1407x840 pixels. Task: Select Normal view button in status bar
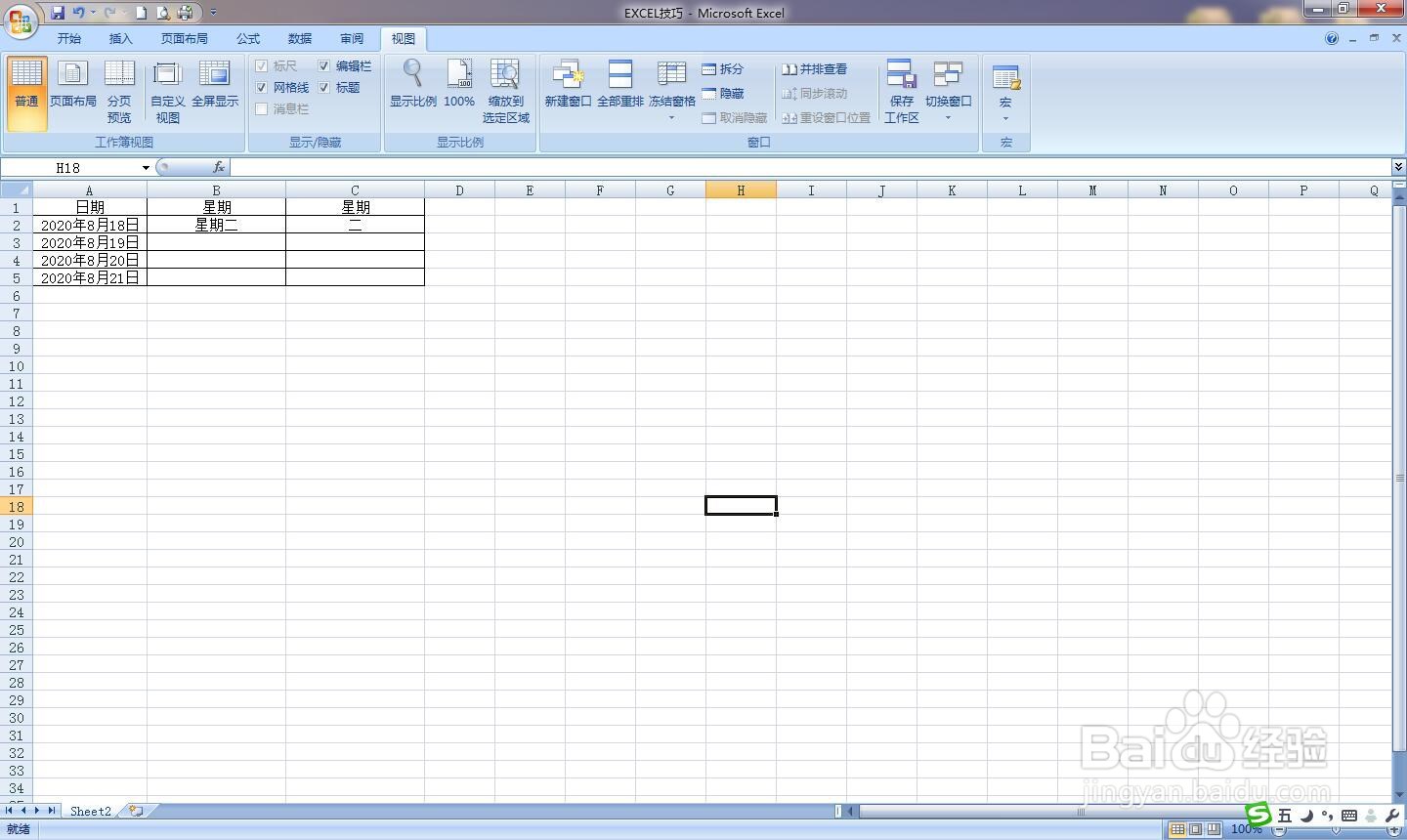tap(1178, 829)
